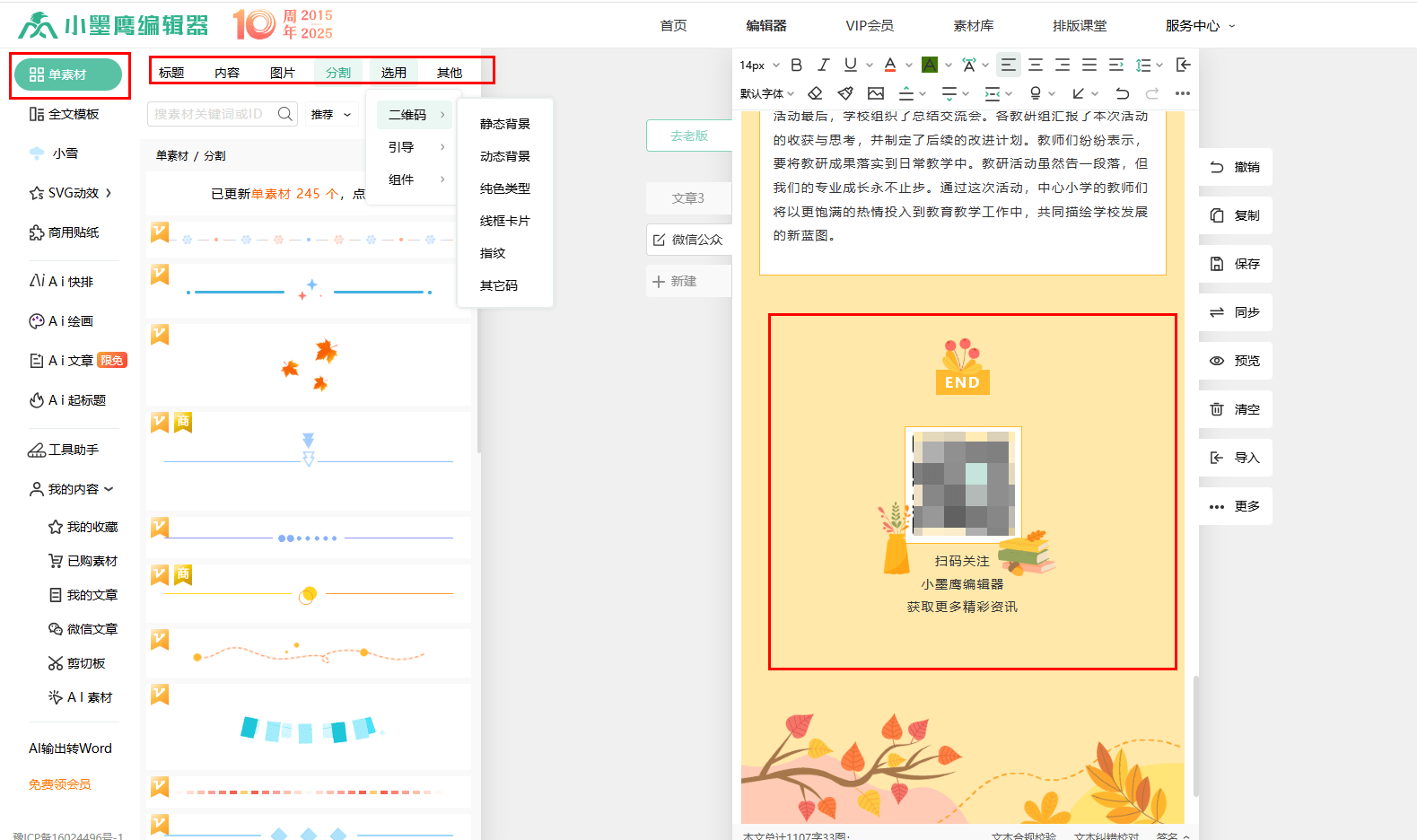Image resolution: width=1417 pixels, height=840 pixels.
Task: Apply underline to selected text
Action: [x=850, y=65]
